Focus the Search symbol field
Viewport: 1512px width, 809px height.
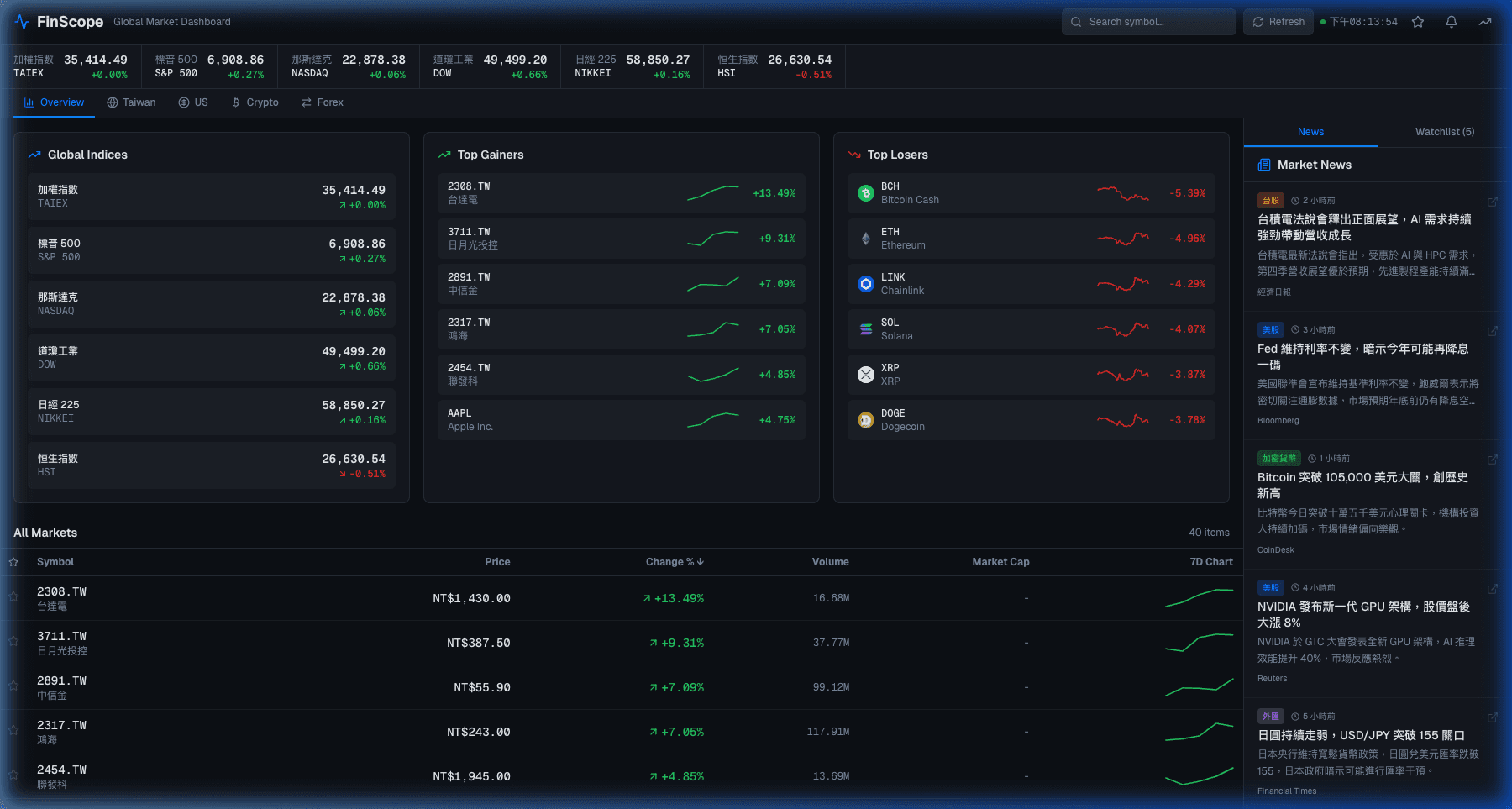click(x=1148, y=22)
